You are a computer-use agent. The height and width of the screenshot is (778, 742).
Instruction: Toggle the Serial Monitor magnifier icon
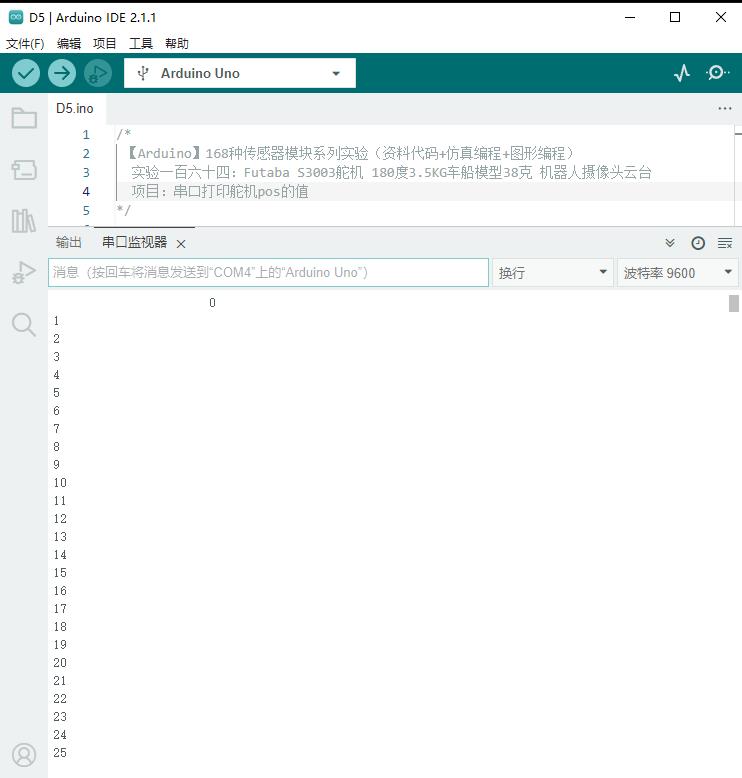tap(718, 73)
